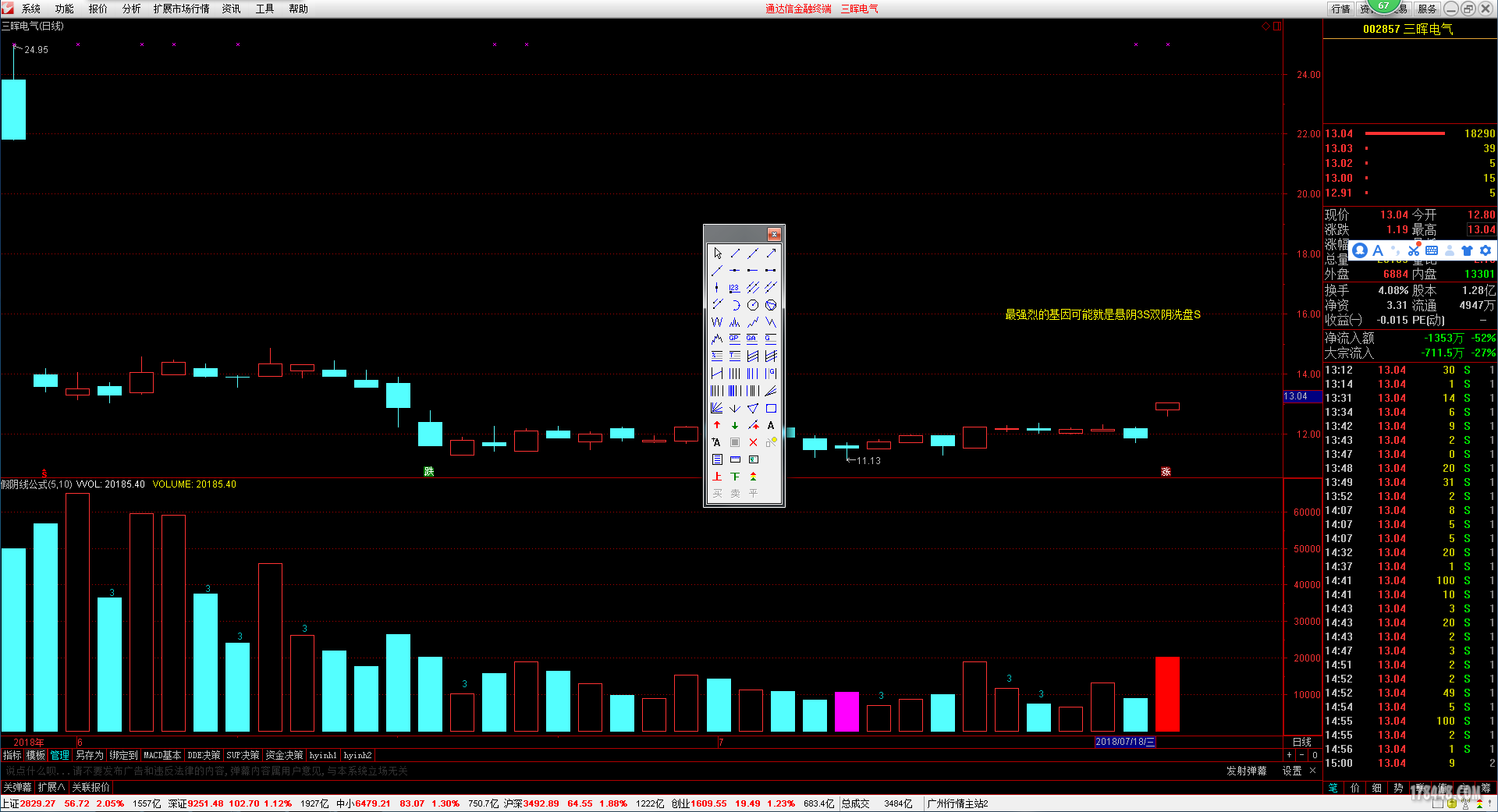Image resolution: width=1498 pixels, height=812 pixels.
Task: Open the 扩展市场行情 menu
Action: pyautogui.click(x=181, y=9)
